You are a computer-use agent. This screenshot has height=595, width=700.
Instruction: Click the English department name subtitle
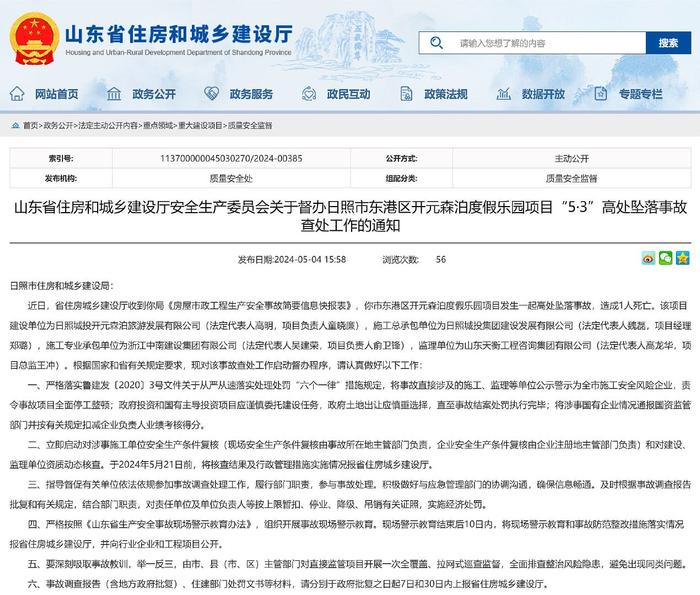[x=179, y=52]
